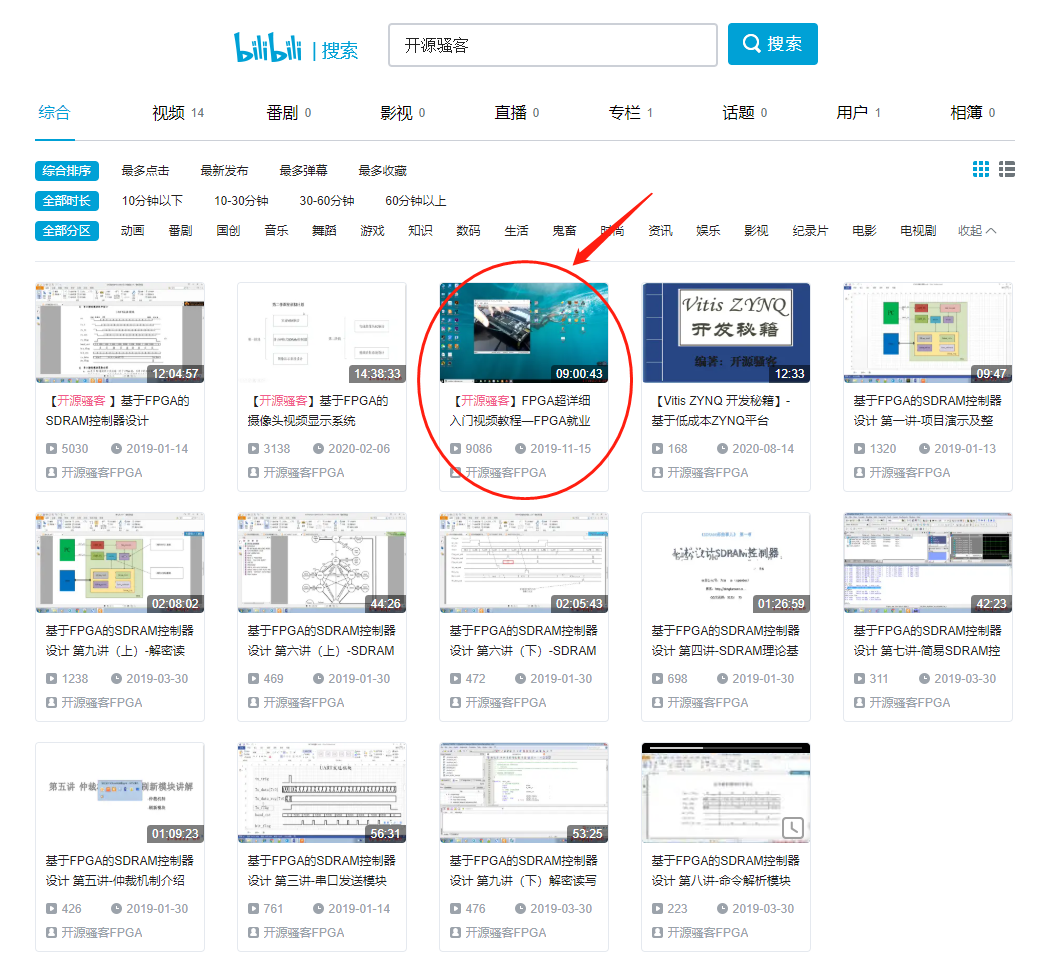Open the 14:38:33 摄像头视频显示系统 thumbnail
Viewport: 1045px width, 970px height.
point(322,333)
